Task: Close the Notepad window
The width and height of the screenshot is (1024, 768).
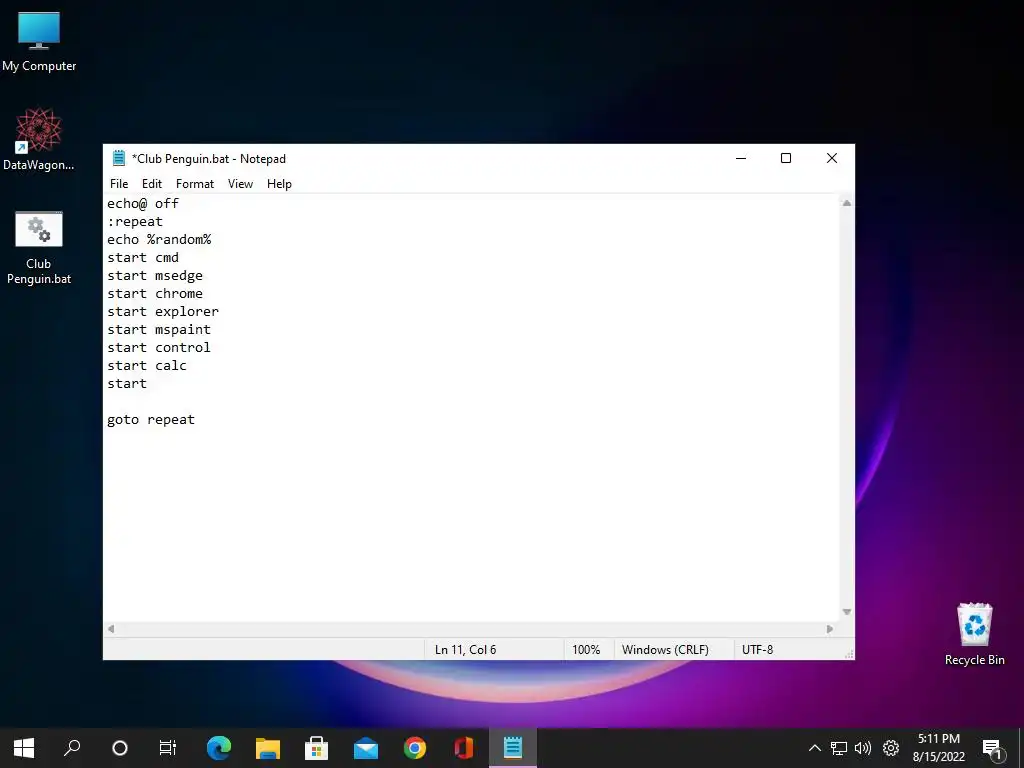Action: (x=831, y=158)
